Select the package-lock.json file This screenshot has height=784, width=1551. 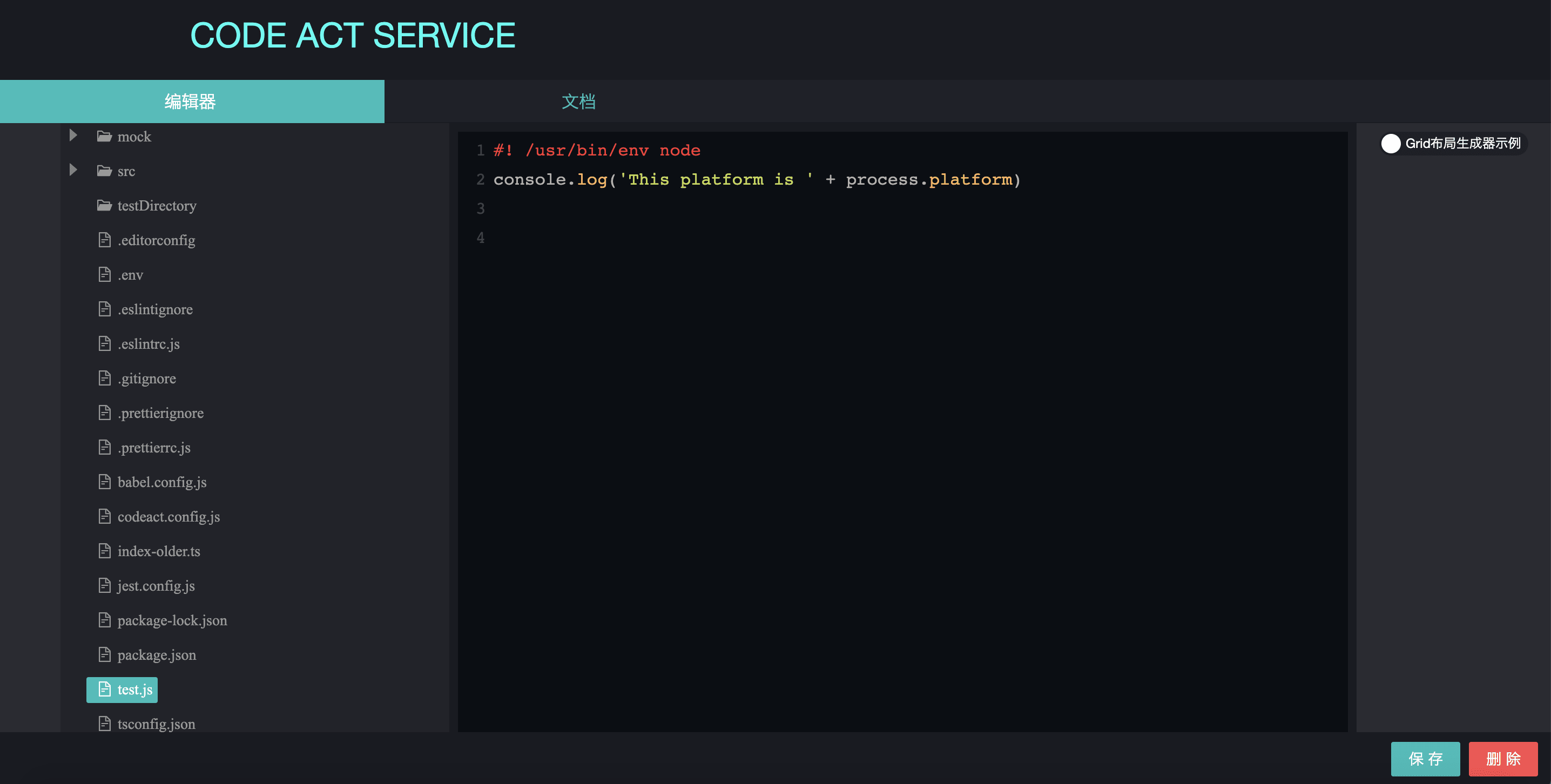coord(172,620)
